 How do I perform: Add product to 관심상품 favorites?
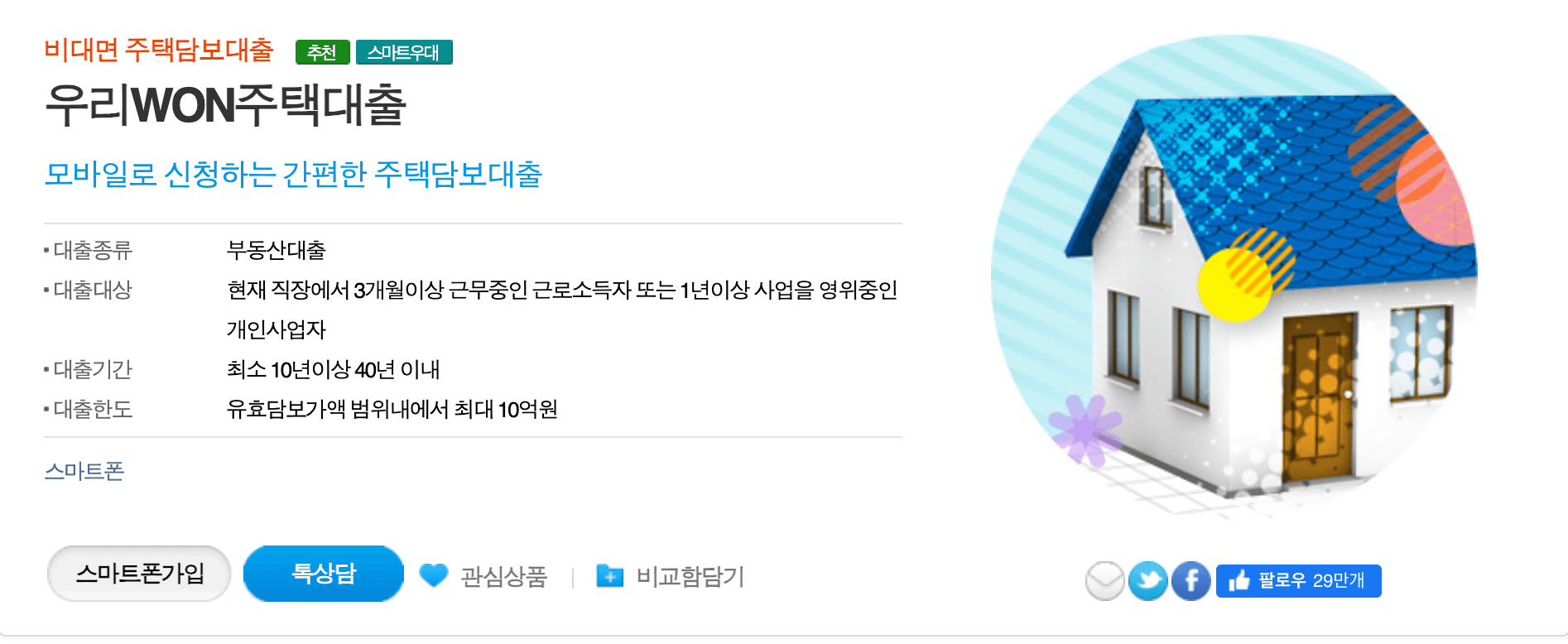coord(503,576)
